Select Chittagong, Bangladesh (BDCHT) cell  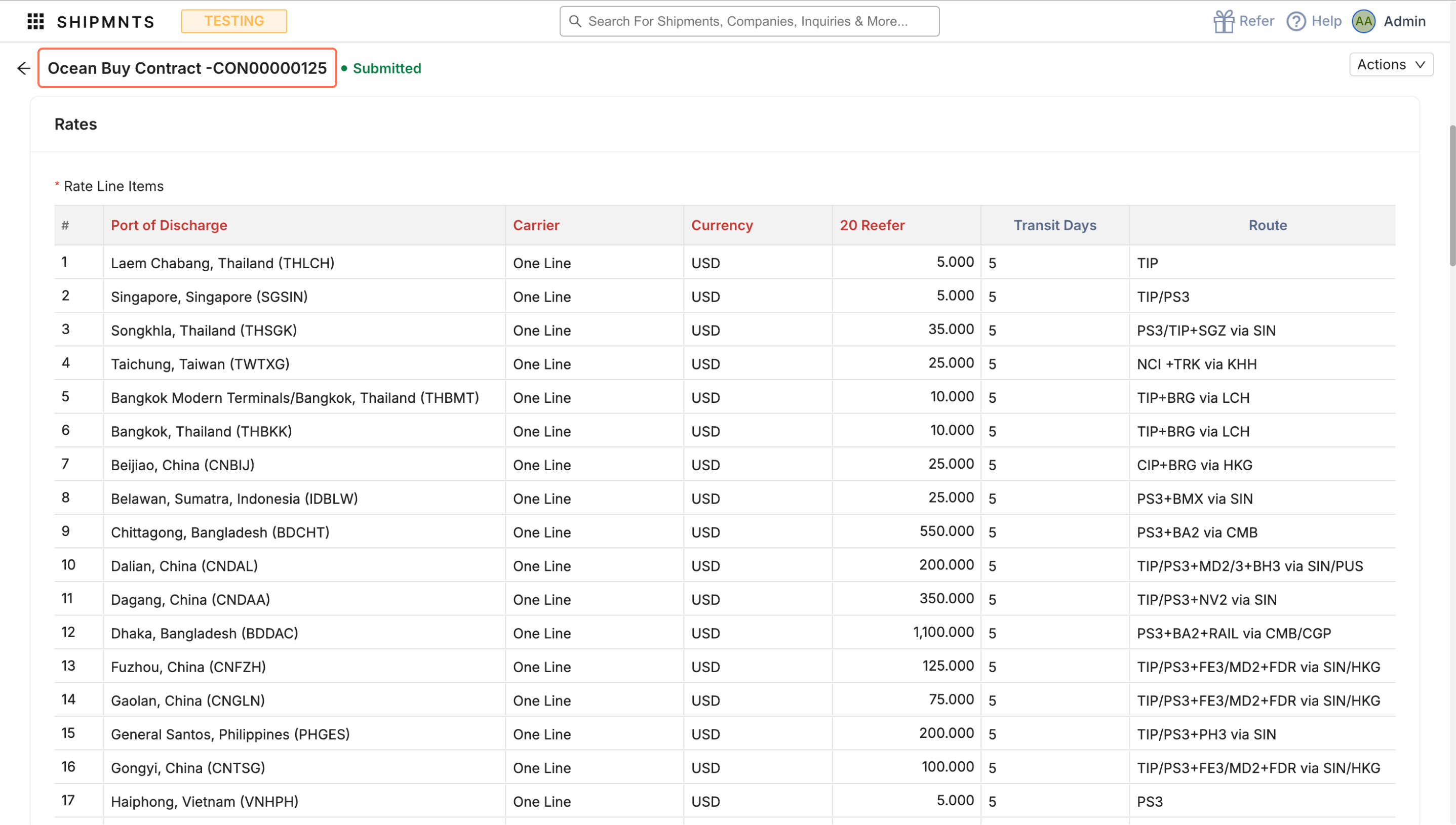click(x=304, y=532)
